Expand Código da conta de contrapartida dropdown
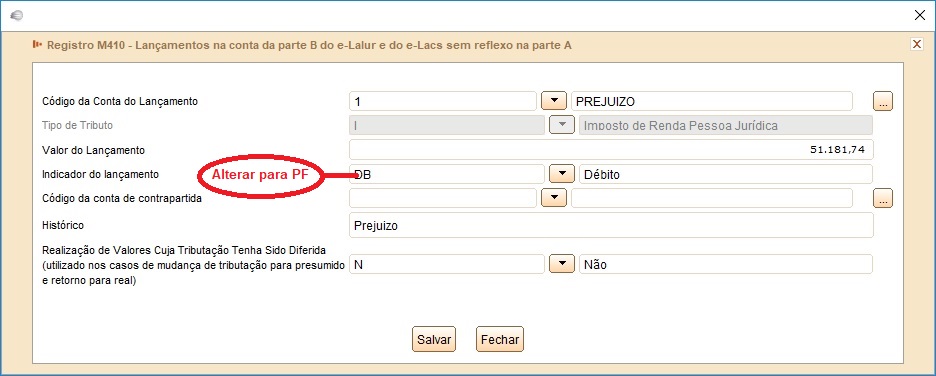 tap(553, 198)
